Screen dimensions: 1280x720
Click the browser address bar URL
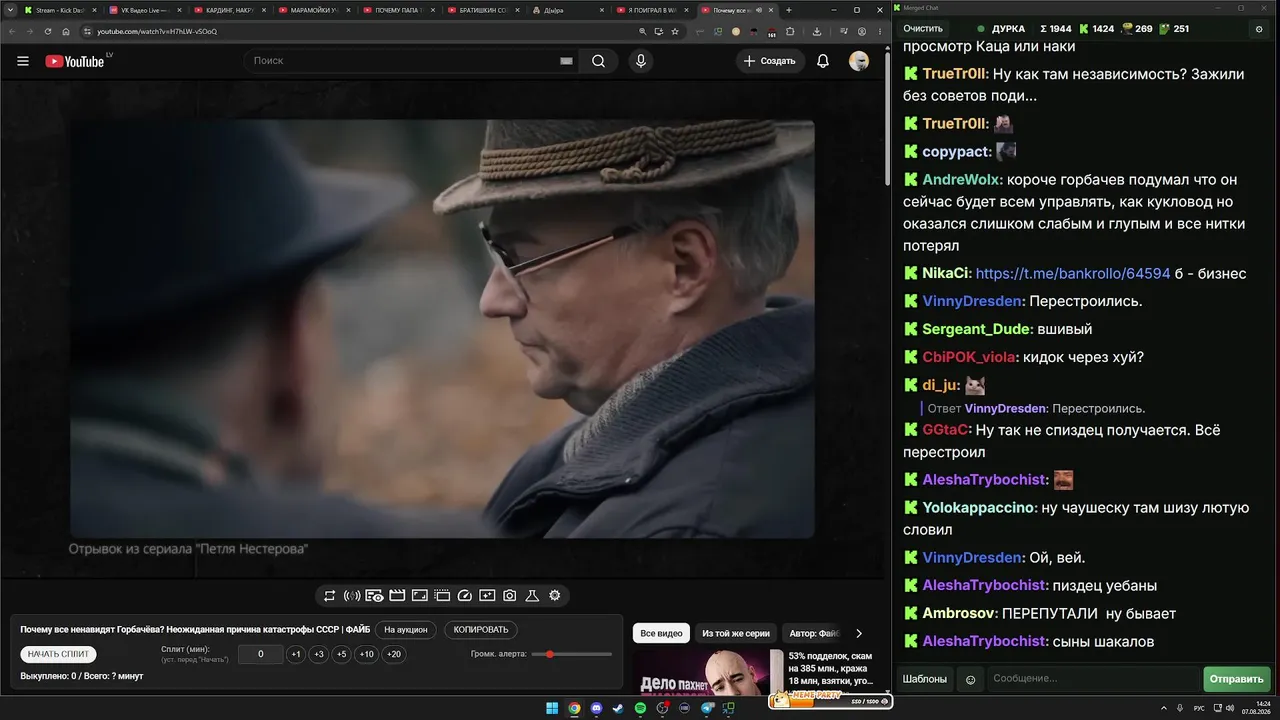(x=157, y=31)
